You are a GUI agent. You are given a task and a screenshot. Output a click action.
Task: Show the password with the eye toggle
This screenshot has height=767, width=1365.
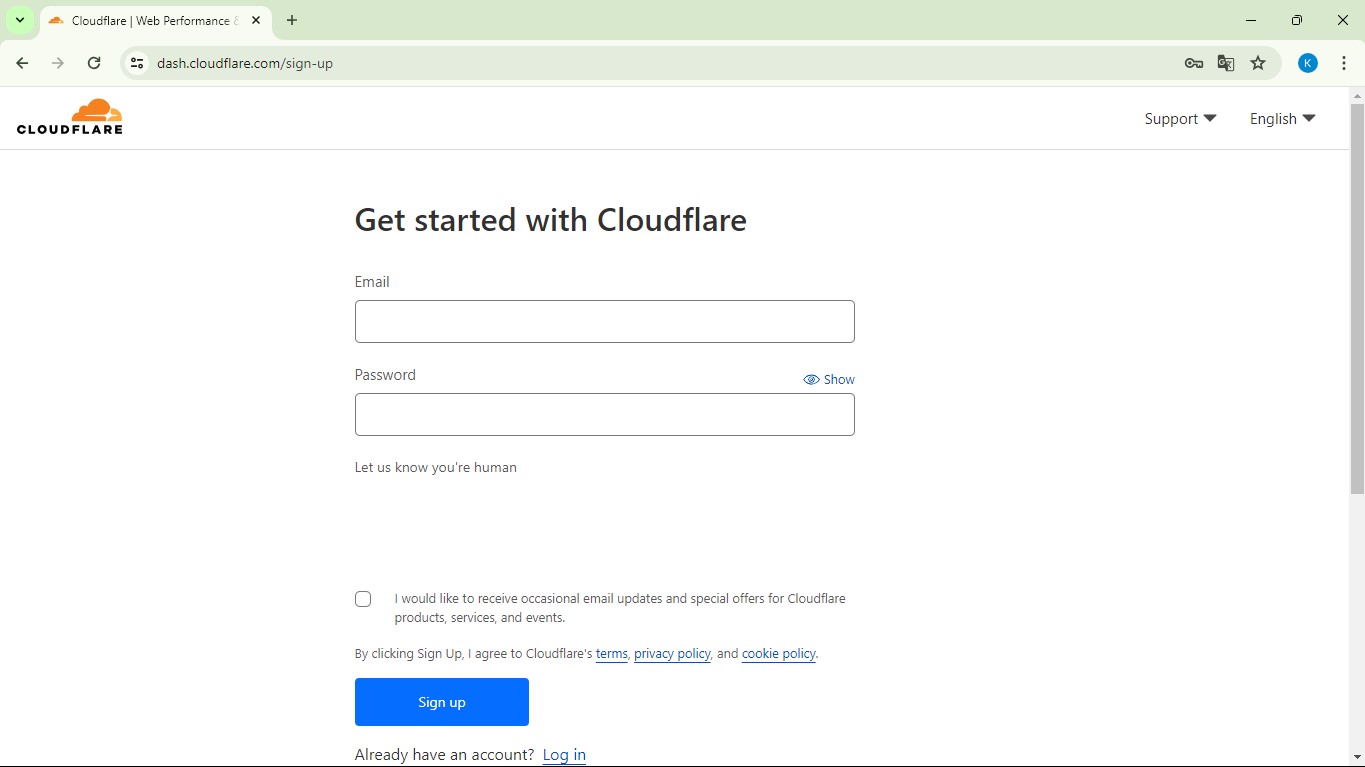[x=829, y=379]
